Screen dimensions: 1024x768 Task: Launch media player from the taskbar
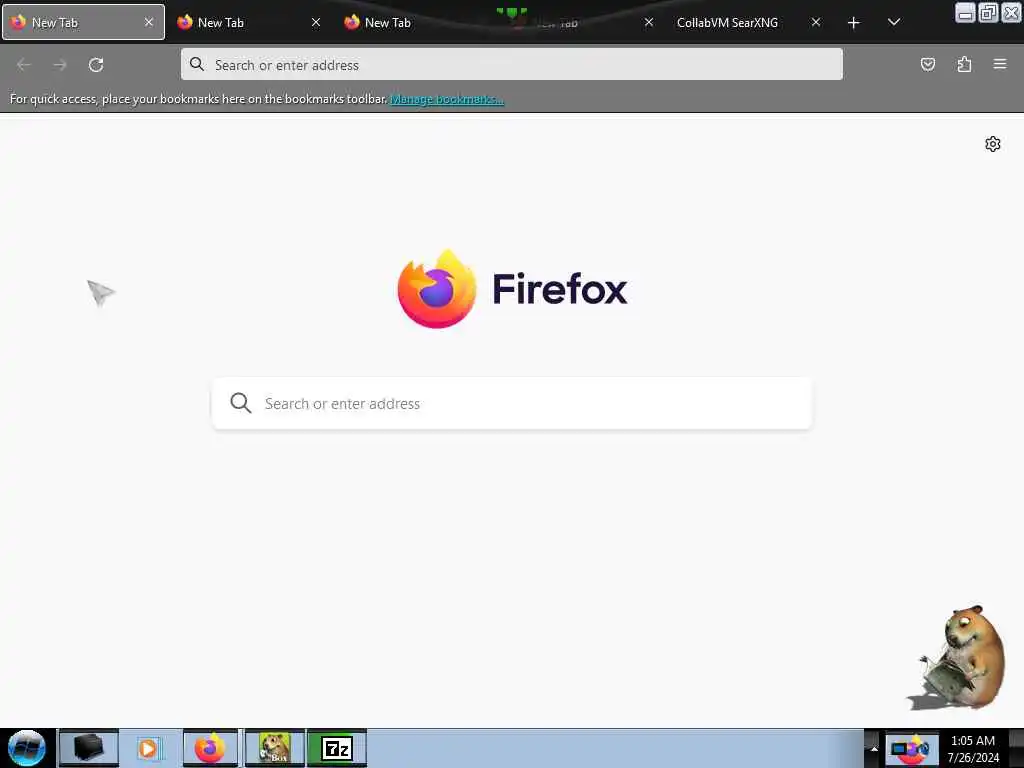(x=148, y=748)
